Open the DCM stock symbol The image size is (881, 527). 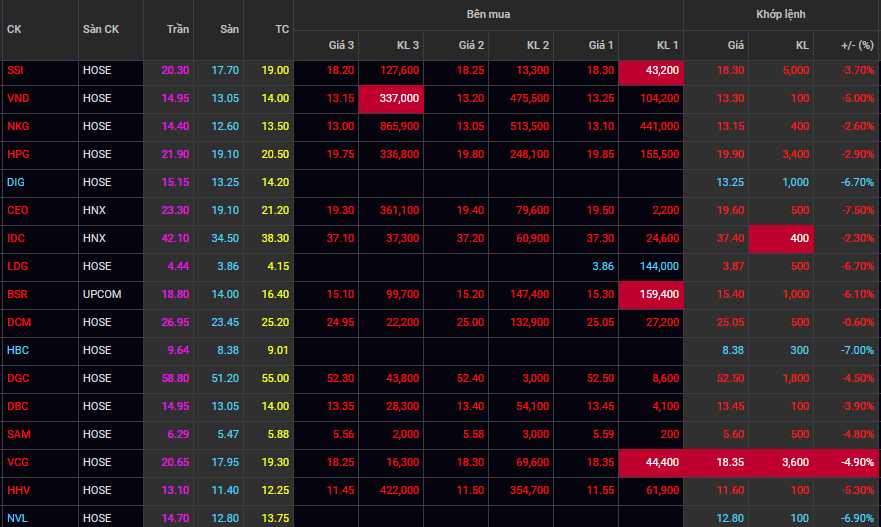[19, 322]
